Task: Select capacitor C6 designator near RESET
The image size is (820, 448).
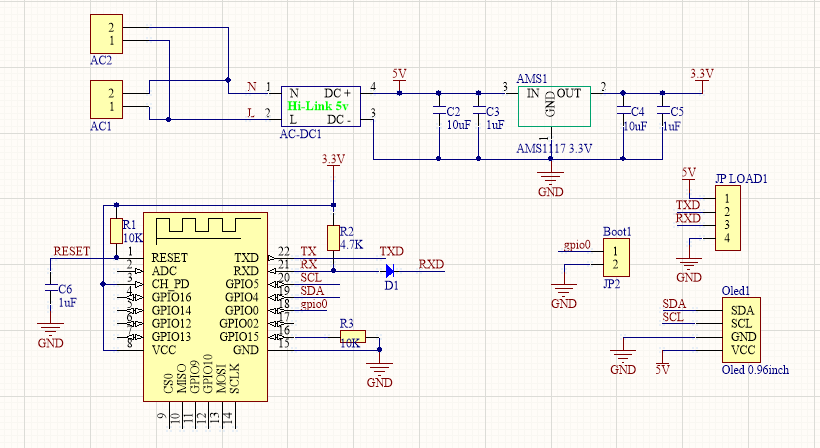Action: pos(65,290)
